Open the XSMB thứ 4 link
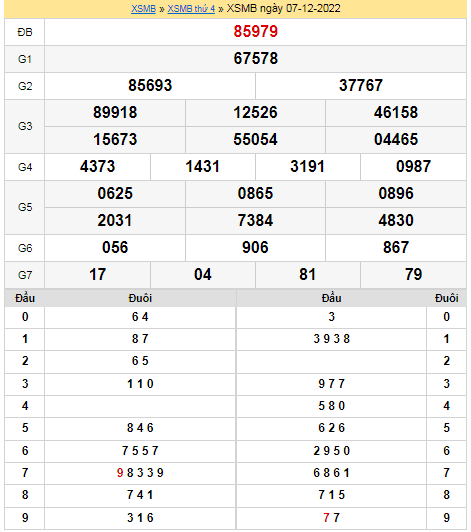The height and width of the screenshot is (532, 471). 191,8
